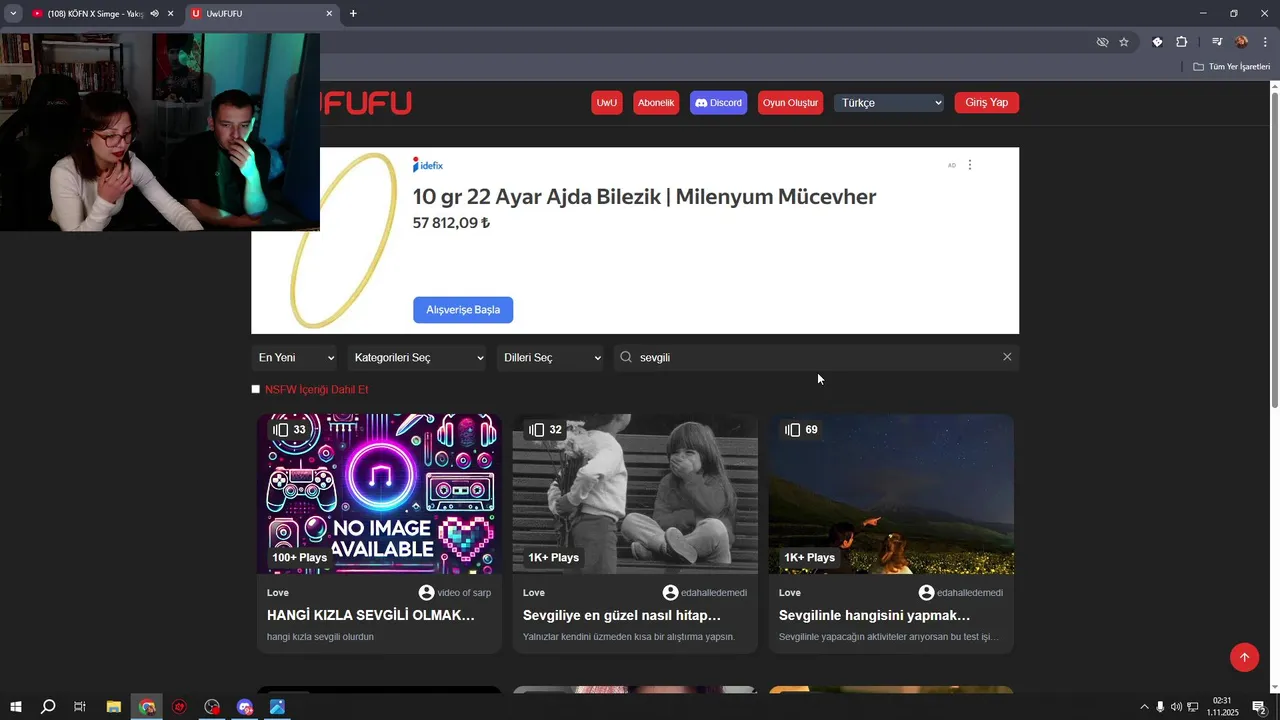
Task: Open the ad options three-dot icon
Action: coord(969,165)
